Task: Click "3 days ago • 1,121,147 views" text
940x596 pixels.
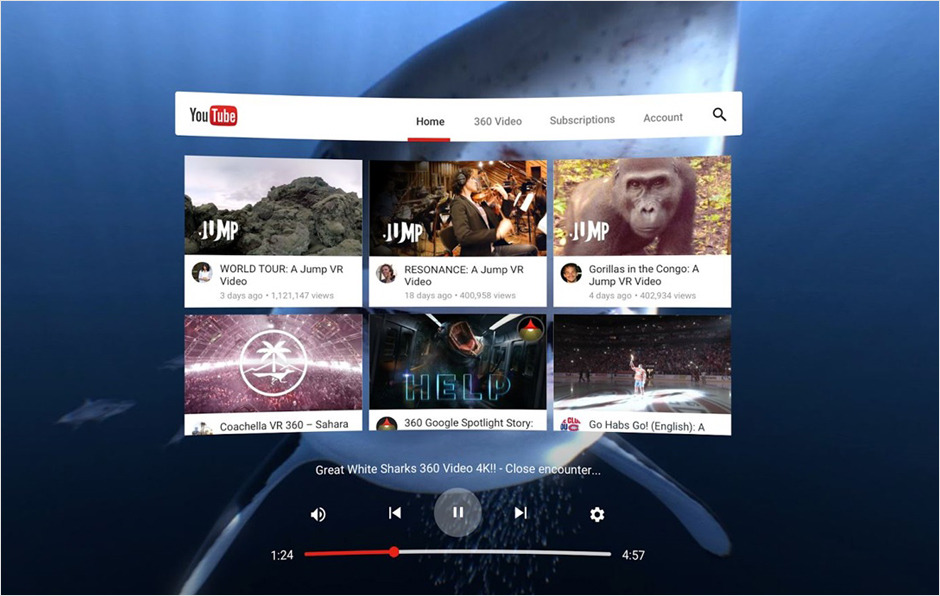Action: pos(276,296)
